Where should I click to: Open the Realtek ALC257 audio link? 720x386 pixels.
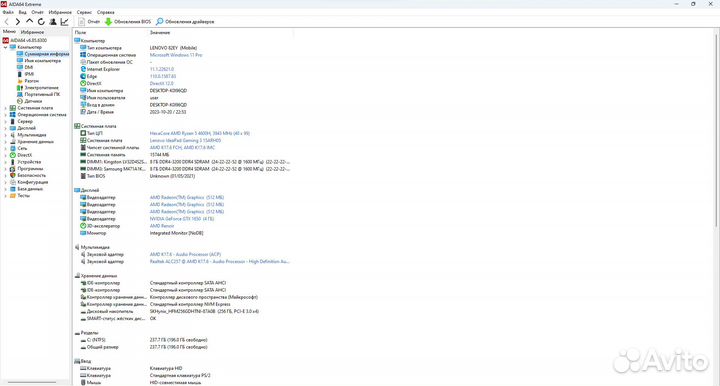tap(219, 262)
